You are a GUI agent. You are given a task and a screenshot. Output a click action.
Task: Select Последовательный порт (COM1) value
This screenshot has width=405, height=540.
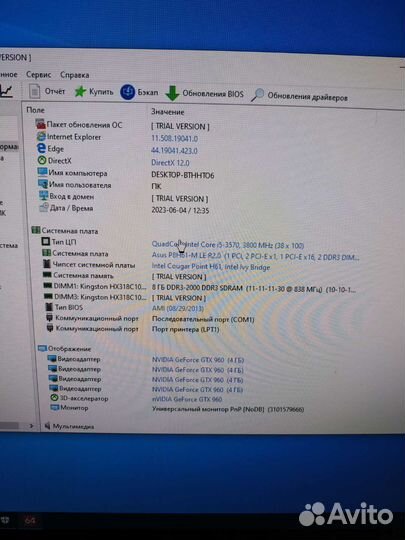[x=203, y=319]
